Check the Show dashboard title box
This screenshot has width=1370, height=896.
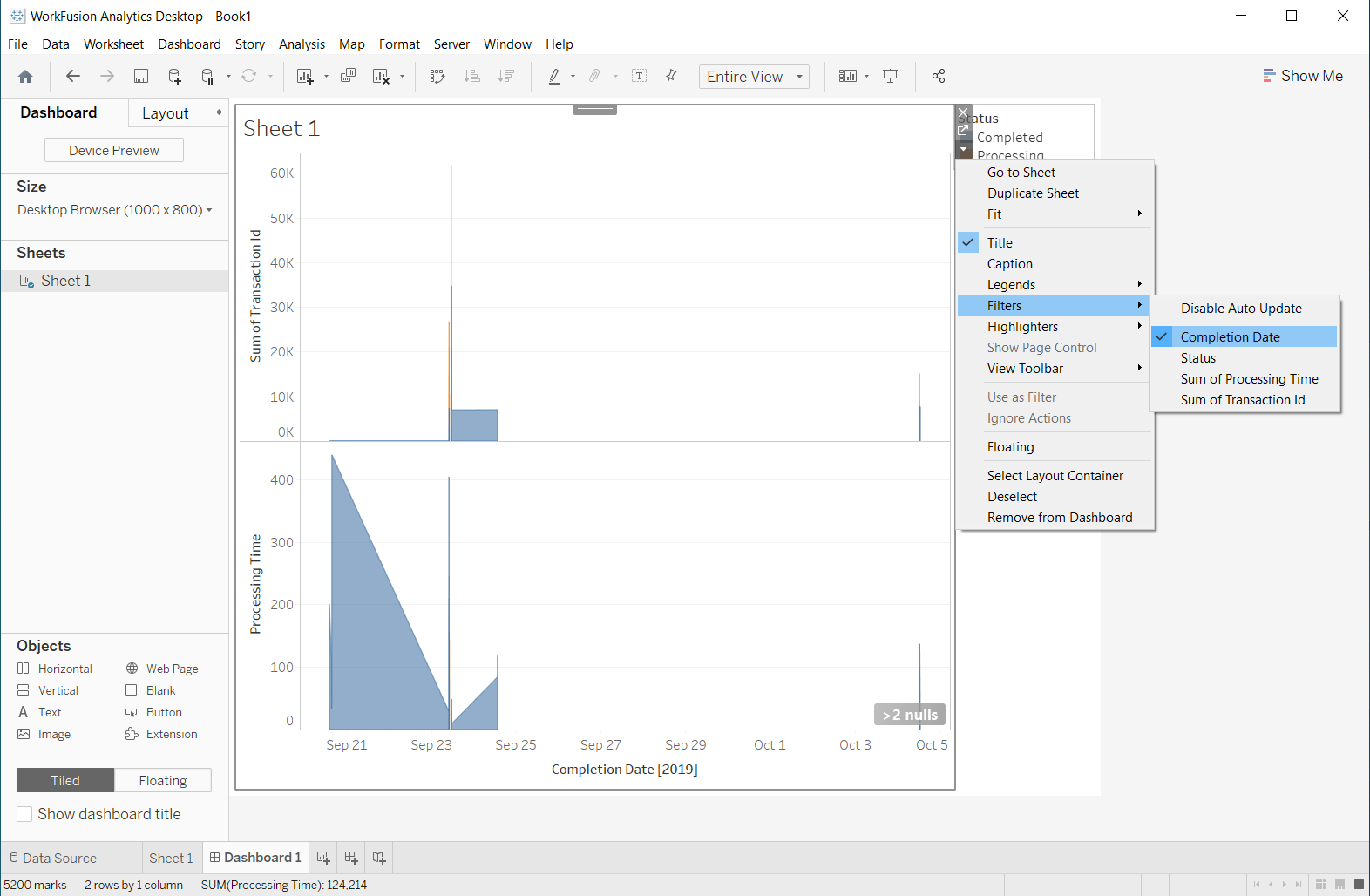(24, 814)
